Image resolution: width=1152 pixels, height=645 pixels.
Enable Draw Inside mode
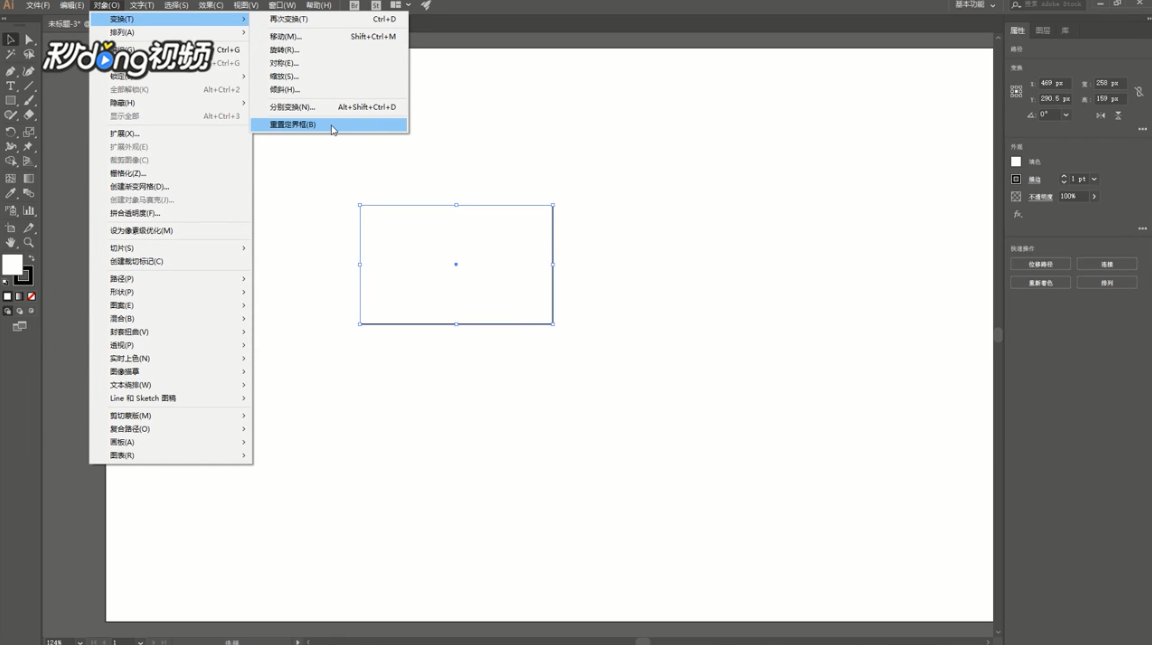31,311
